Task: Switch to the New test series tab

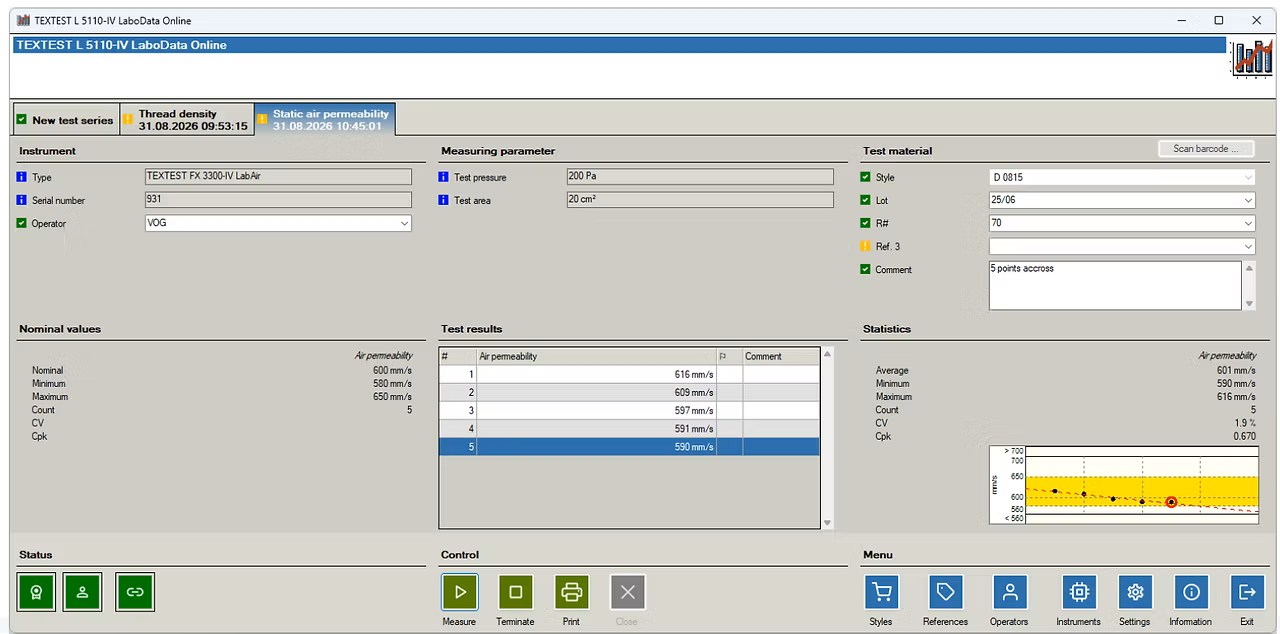Action: click(66, 120)
